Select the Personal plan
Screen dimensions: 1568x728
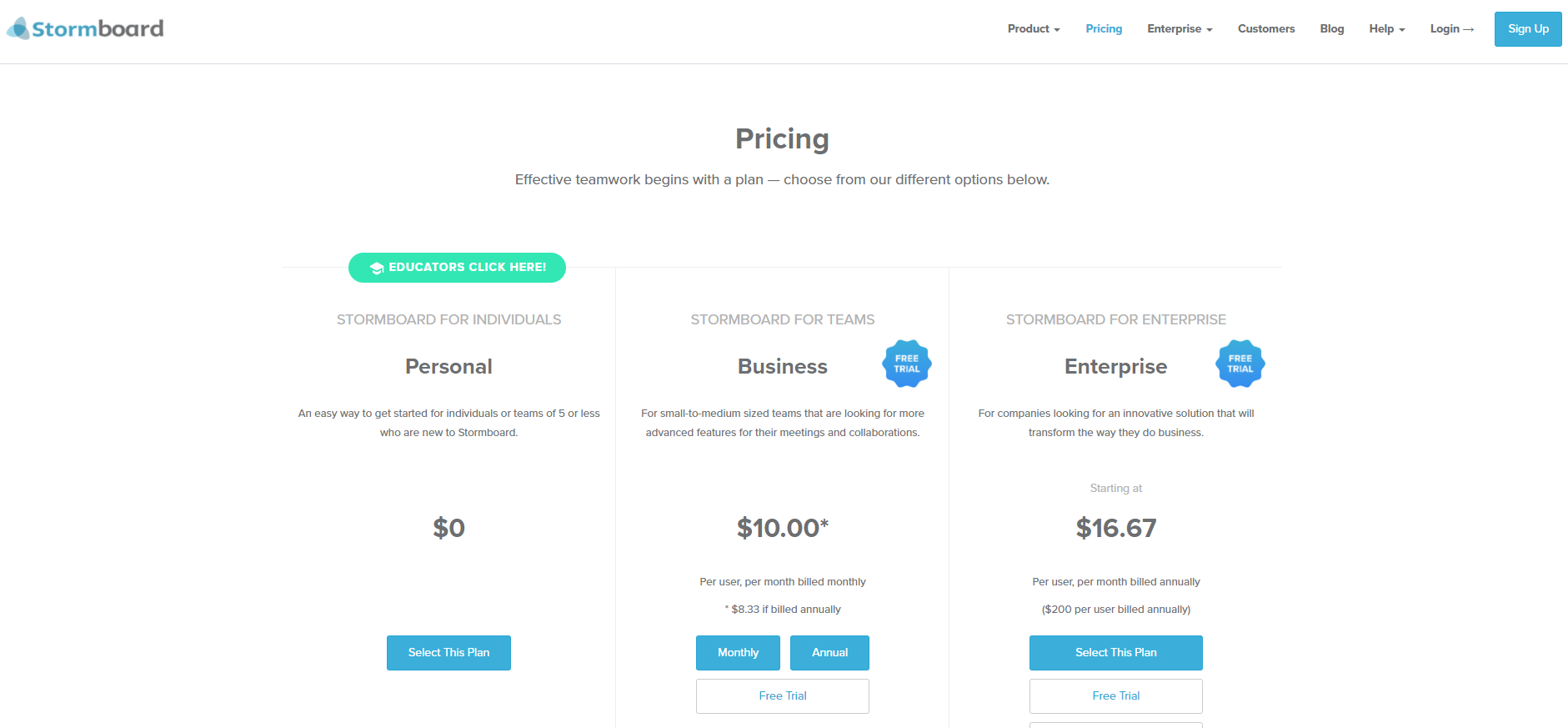pyautogui.click(x=448, y=653)
